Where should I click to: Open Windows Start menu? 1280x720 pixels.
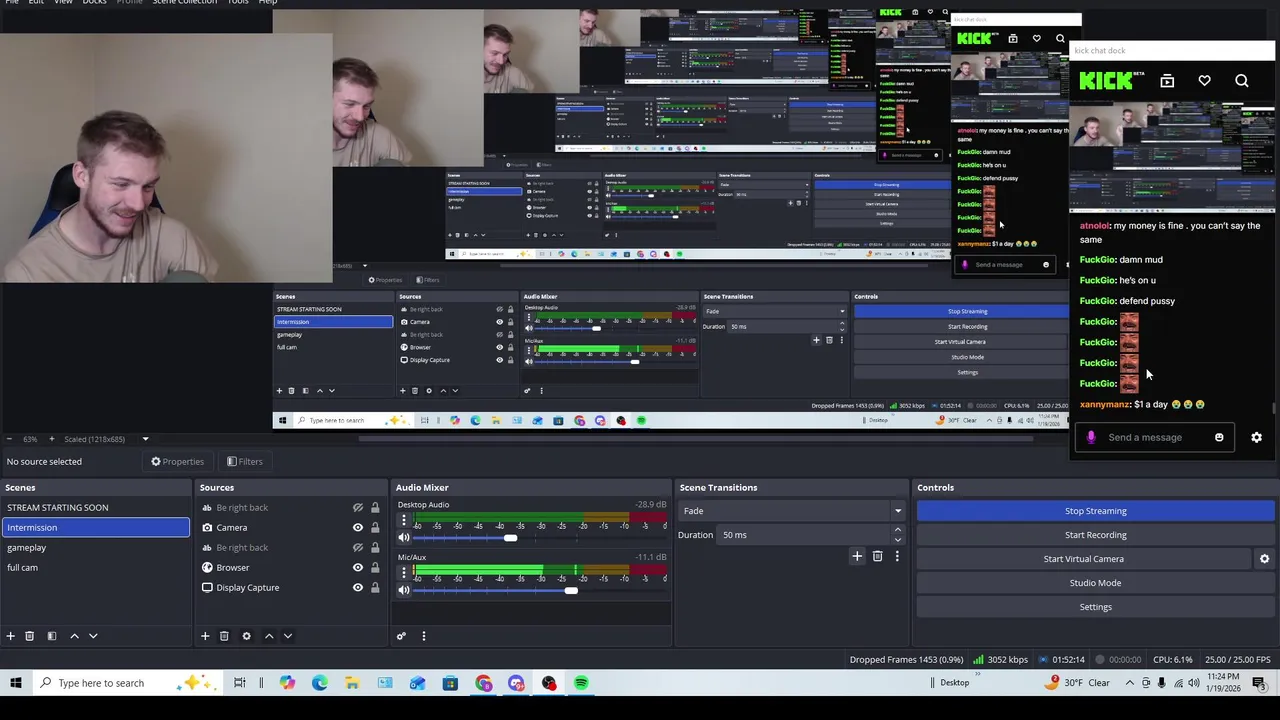click(x=16, y=683)
